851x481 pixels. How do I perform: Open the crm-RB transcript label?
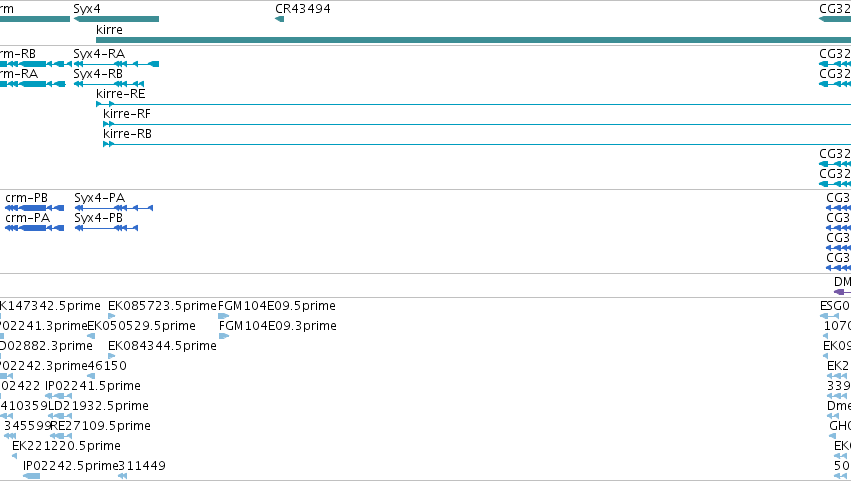[18, 54]
